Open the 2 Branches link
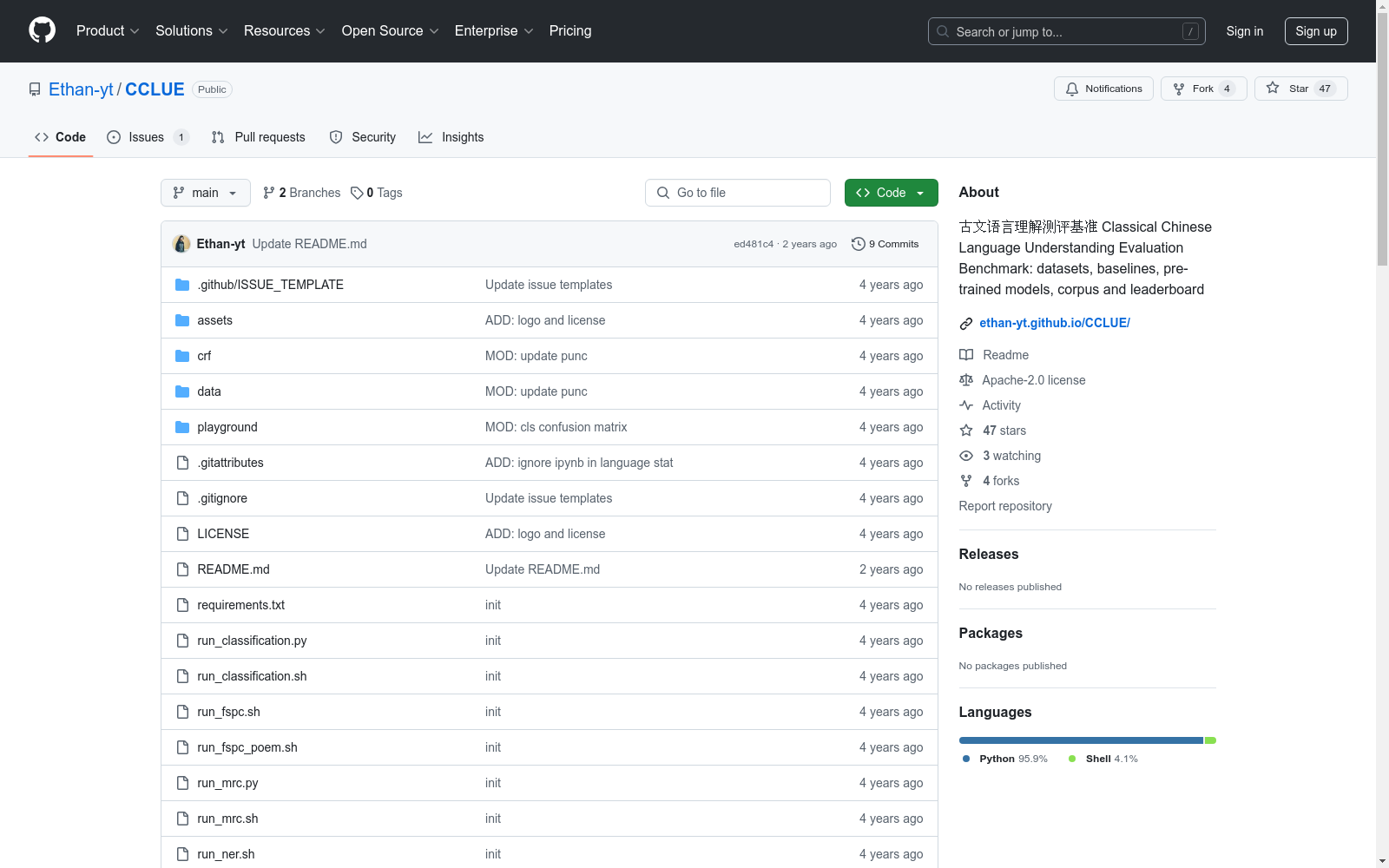Image resolution: width=1389 pixels, height=868 pixels. coord(302,193)
